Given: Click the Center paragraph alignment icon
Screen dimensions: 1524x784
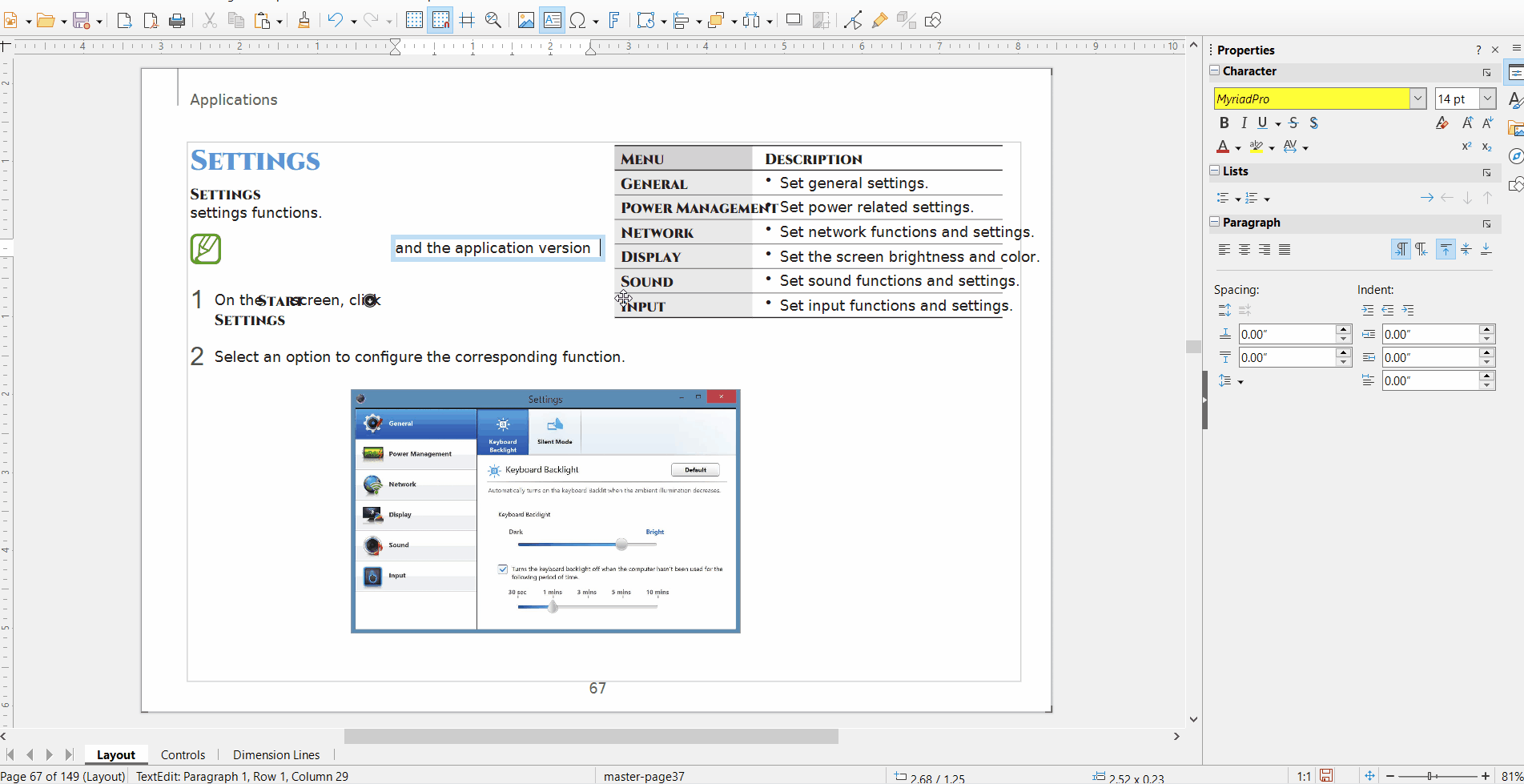Looking at the screenshot, I should (1244, 250).
